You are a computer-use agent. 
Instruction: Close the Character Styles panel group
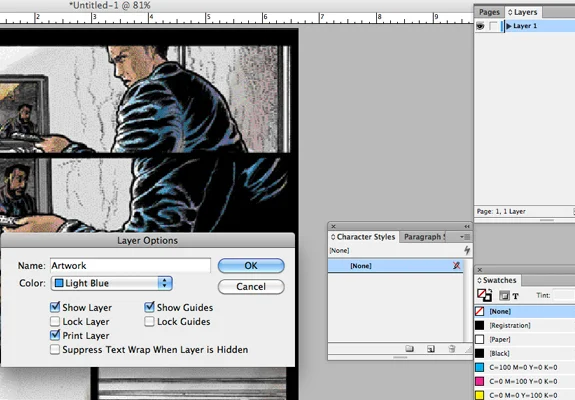pos(333,226)
